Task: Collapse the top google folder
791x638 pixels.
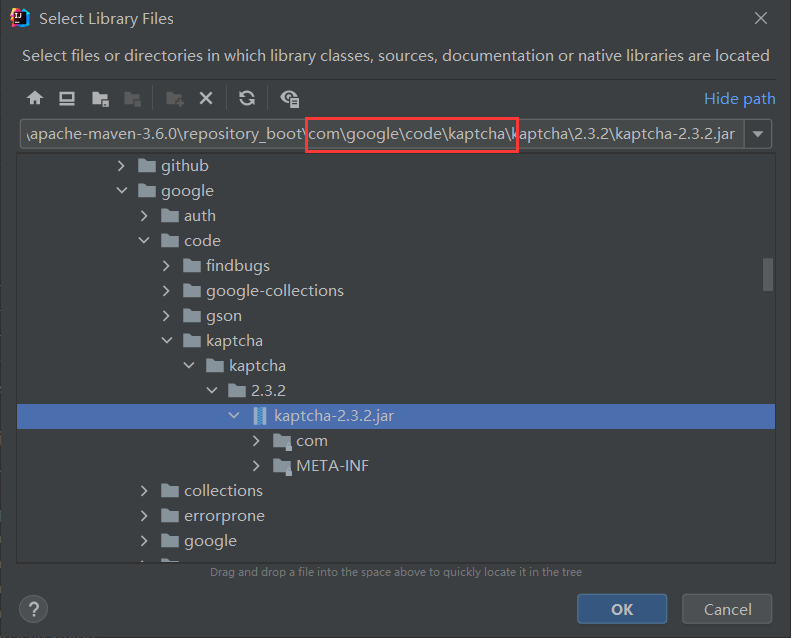Action: tap(122, 190)
